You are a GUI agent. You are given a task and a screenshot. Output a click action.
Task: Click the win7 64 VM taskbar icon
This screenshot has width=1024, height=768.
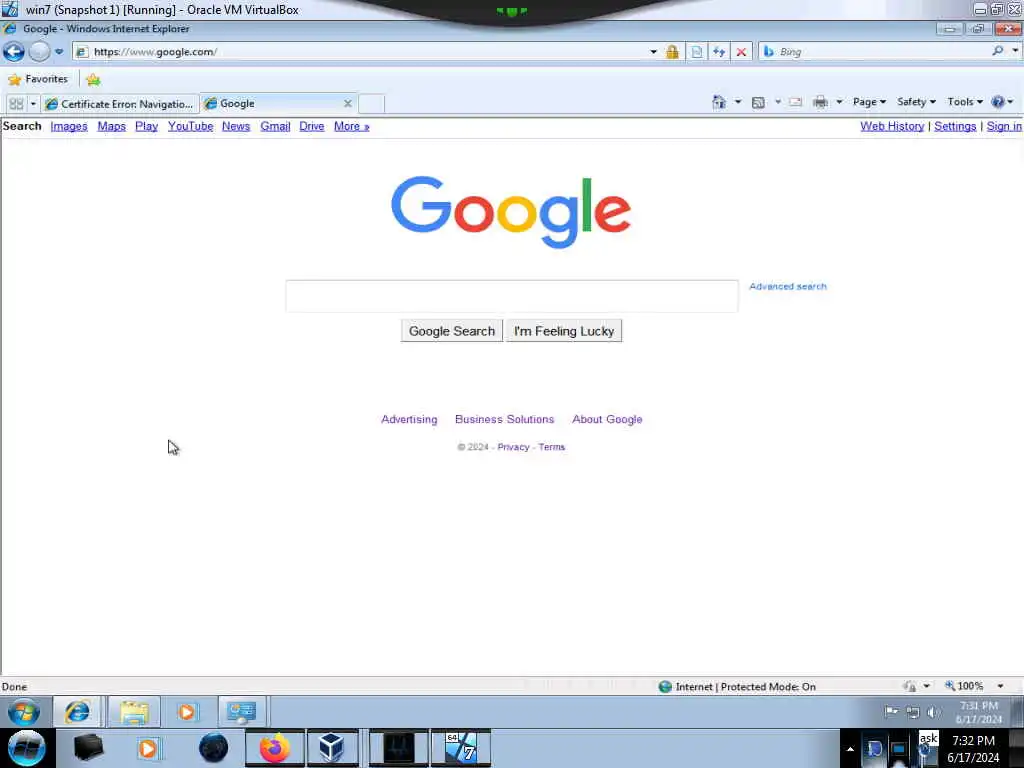(461, 748)
